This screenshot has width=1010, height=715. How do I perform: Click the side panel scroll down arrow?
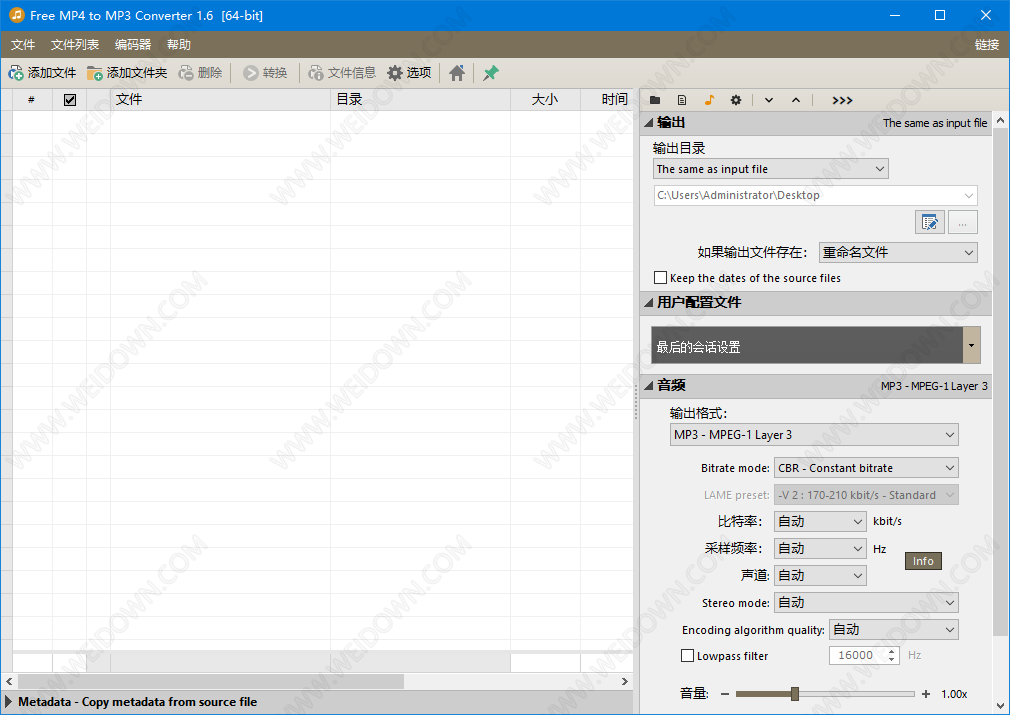point(1000,705)
